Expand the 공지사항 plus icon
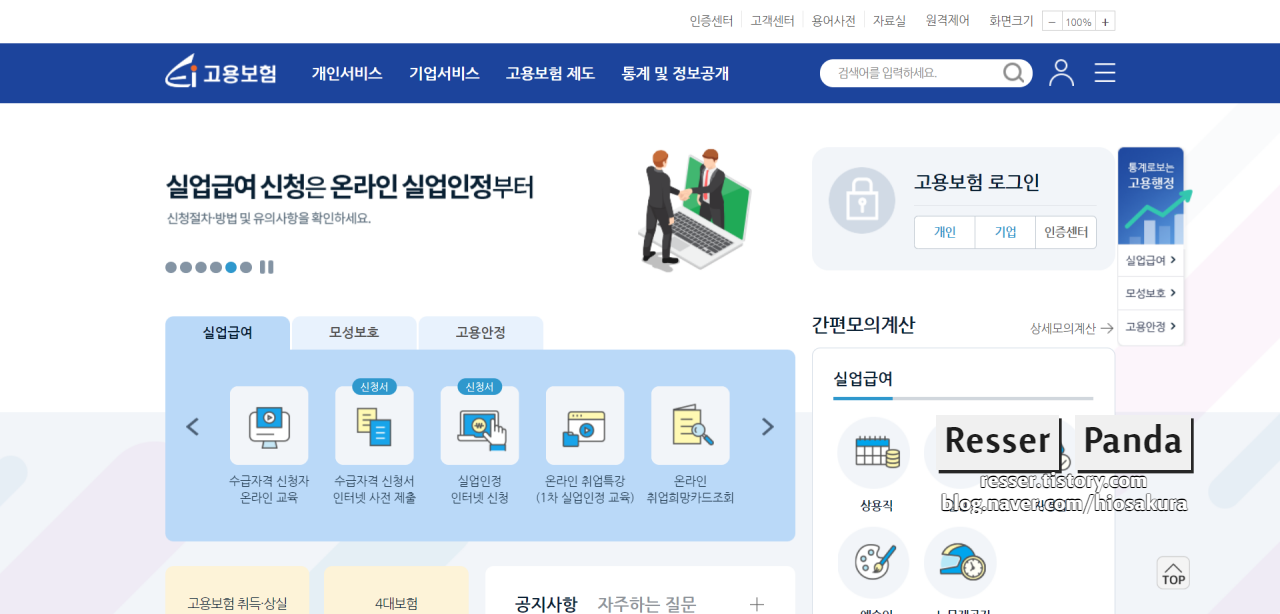 (x=757, y=604)
